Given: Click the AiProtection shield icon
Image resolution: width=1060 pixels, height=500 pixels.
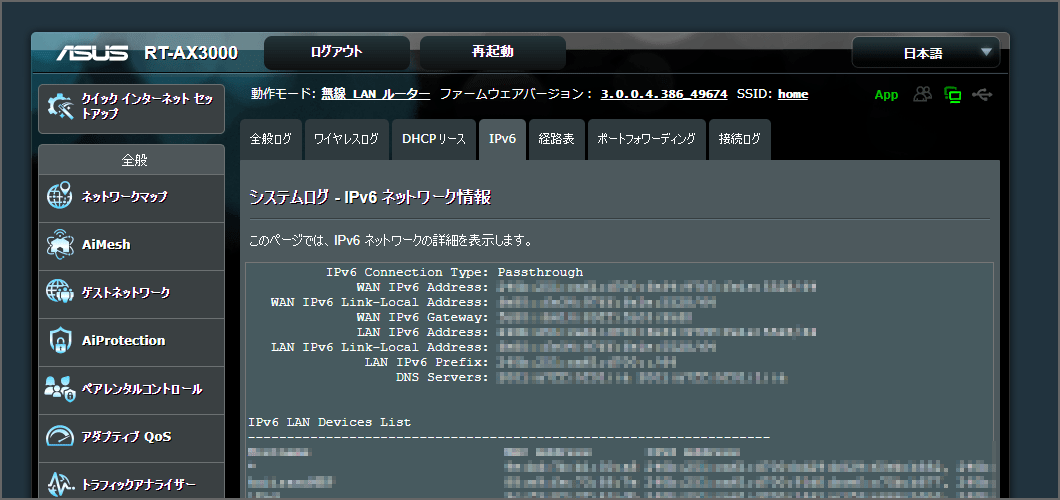Looking at the screenshot, I should click(x=59, y=341).
